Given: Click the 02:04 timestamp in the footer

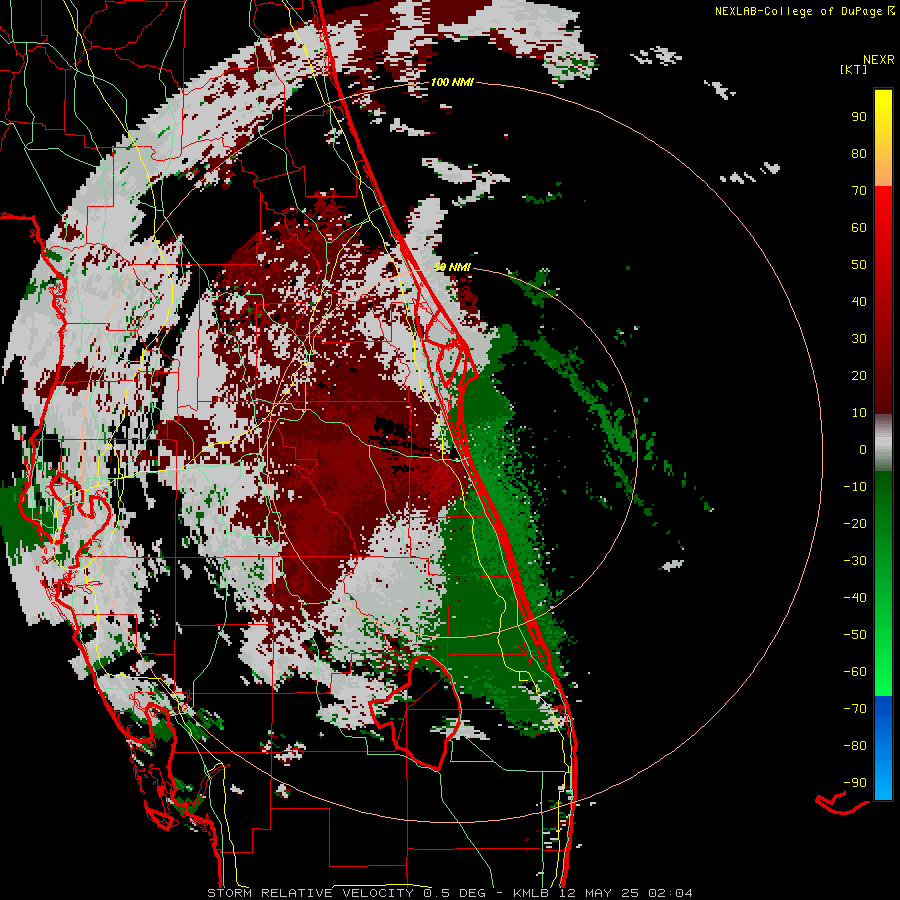Looking at the screenshot, I should pos(670,893).
